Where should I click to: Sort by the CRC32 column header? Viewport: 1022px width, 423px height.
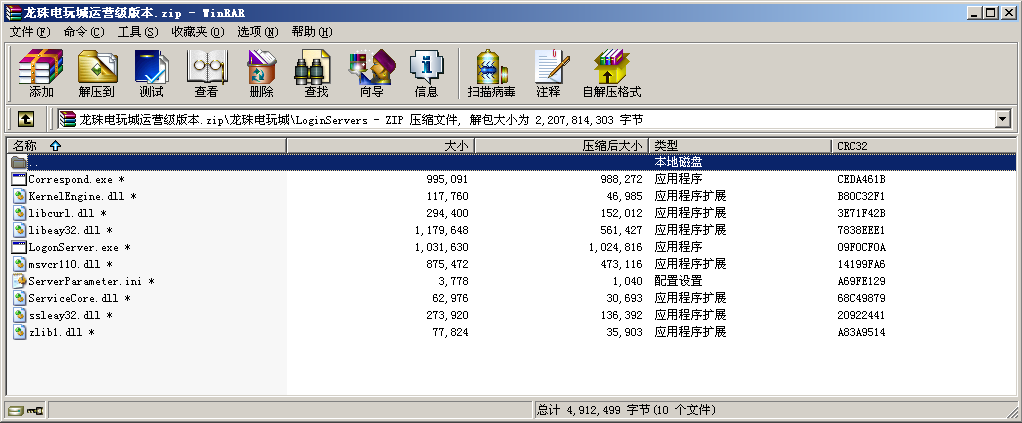click(924, 146)
